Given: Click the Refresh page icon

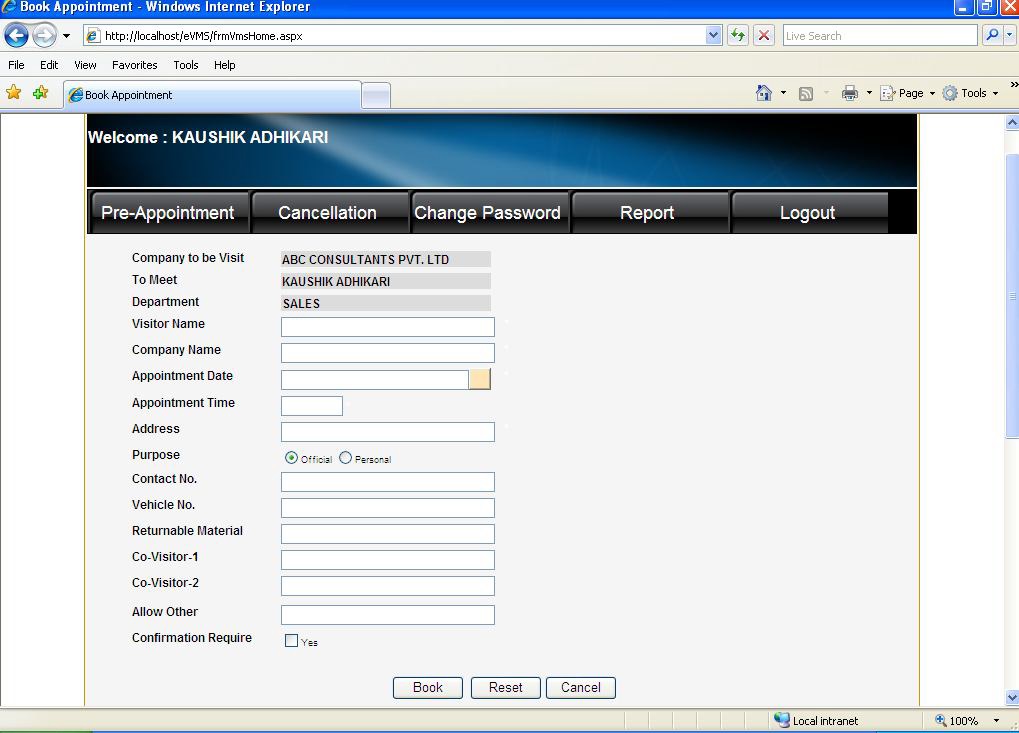Looking at the screenshot, I should coord(738,36).
